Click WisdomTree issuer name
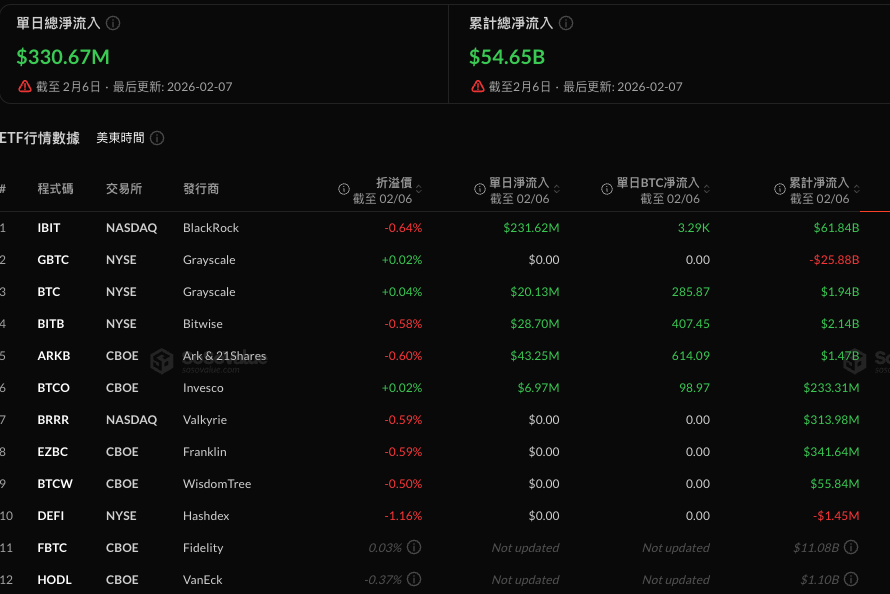The height and width of the screenshot is (594, 890). pos(217,483)
